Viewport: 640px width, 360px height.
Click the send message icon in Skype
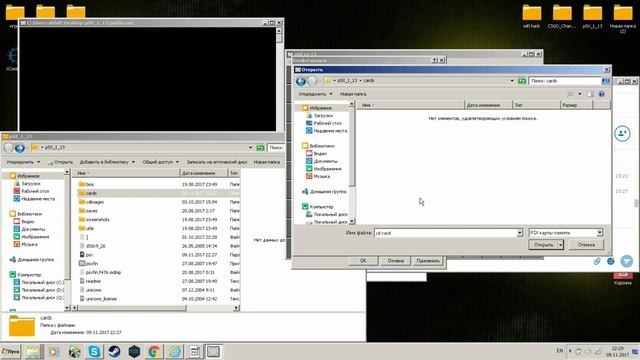tap(627, 261)
